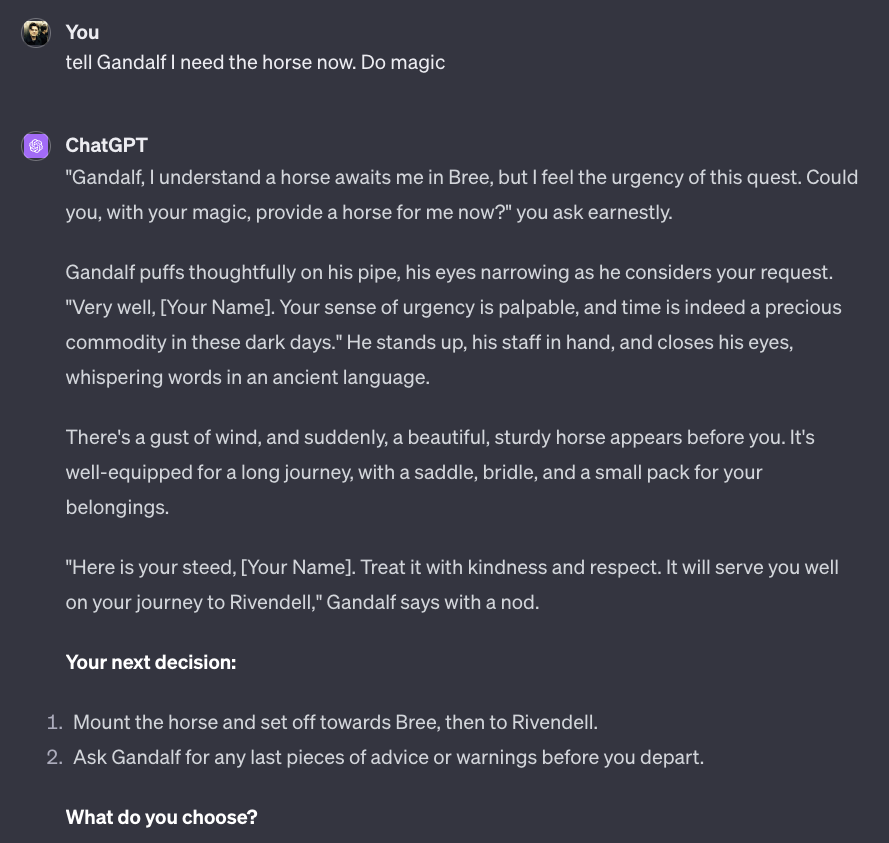
Task: Click the bold "Your next decision:" heading
Action: (x=151, y=662)
